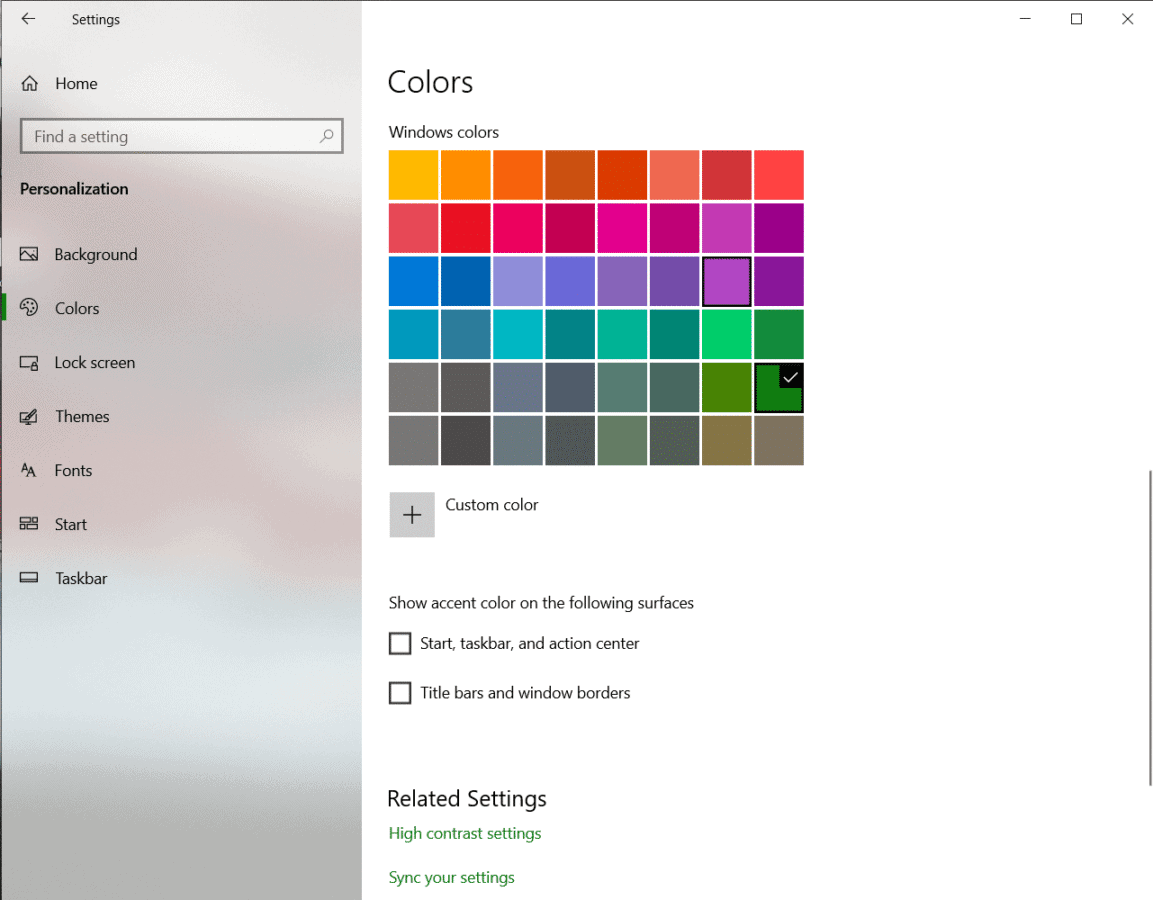Open the Background personalization icon
The width and height of the screenshot is (1153, 900).
coord(27,254)
